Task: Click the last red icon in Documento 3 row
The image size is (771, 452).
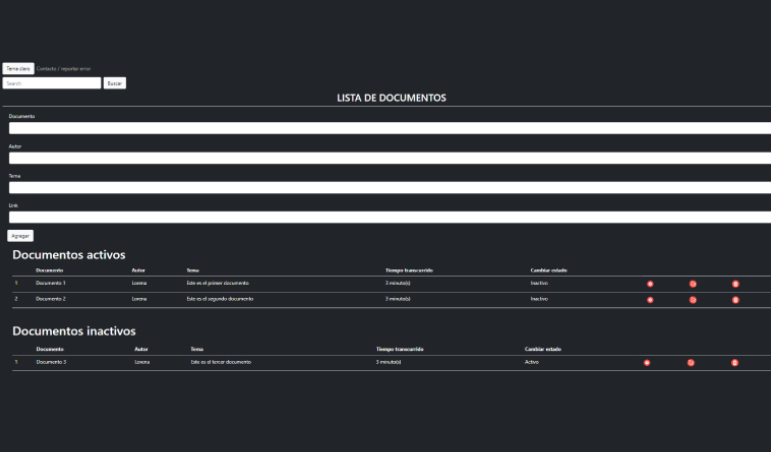Action: point(735,363)
